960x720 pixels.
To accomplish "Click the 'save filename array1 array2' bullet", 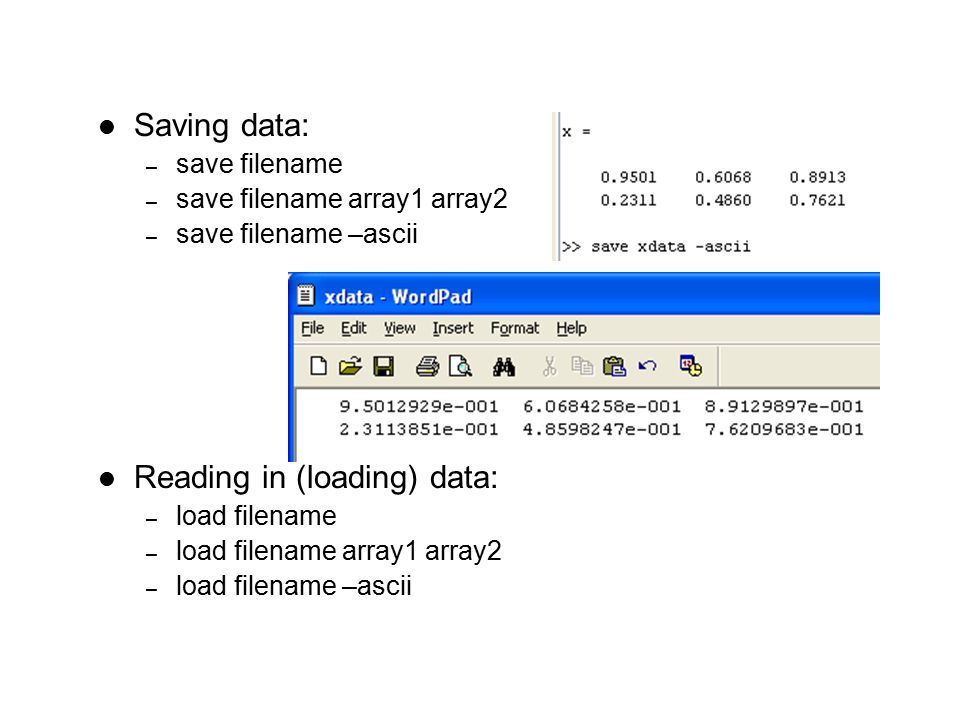I will pos(342,200).
